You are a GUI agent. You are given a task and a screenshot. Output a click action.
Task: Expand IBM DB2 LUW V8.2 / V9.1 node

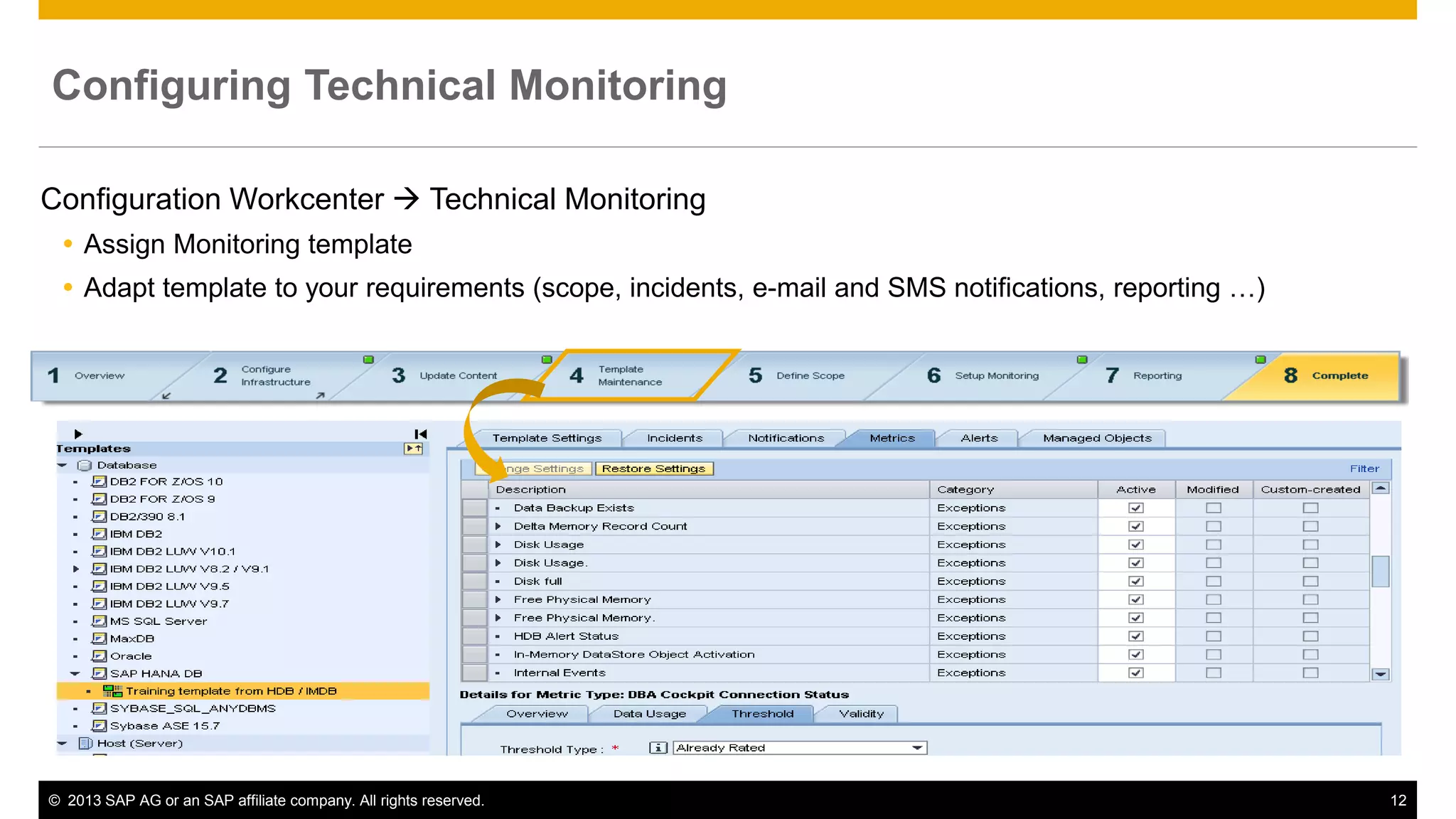[76, 569]
